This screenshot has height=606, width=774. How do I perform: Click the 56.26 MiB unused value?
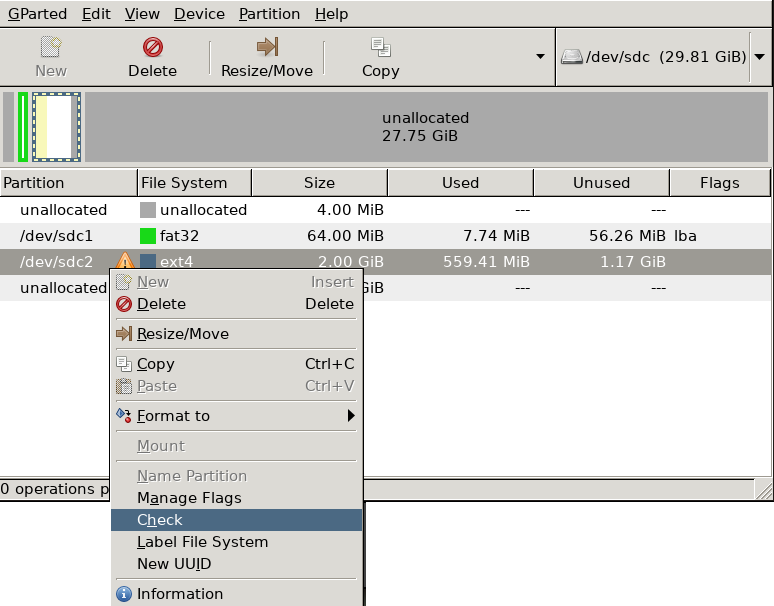627,236
